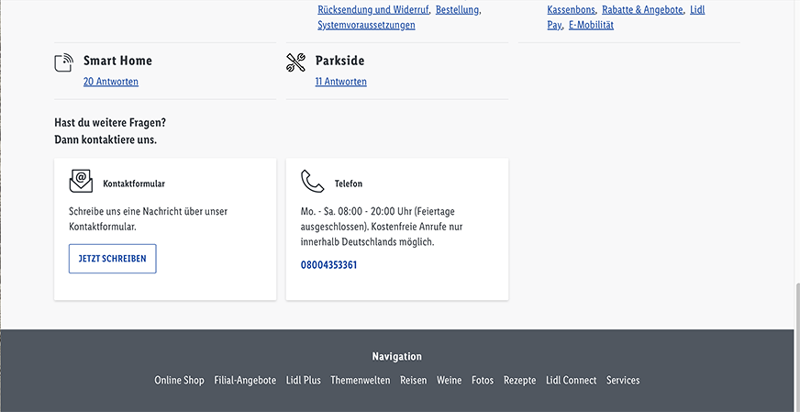Screen dimensions: 800x412
Task: Select 'Lidl Plus' in footer navigation
Action: [x=303, y=380]
